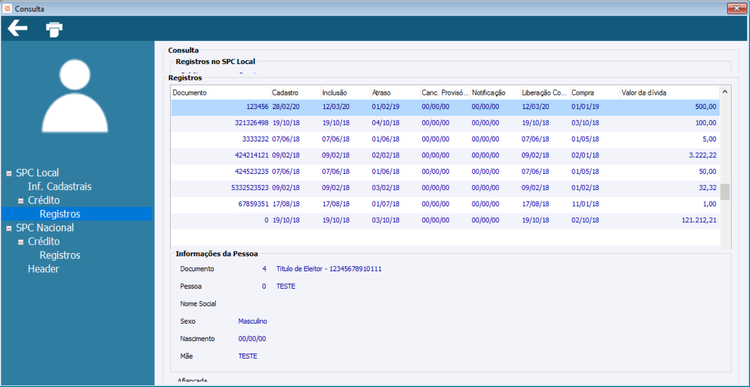Collapse Crédito node under SPC Nacional

click(21, 242)
